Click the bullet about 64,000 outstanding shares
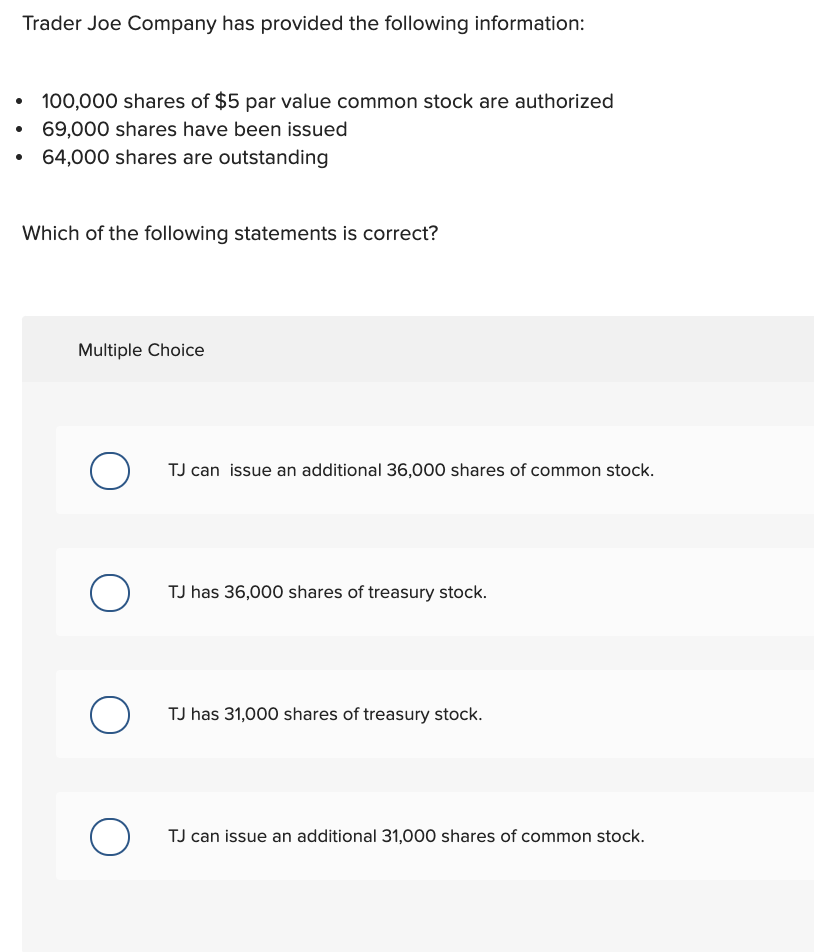 pos(185,157)
